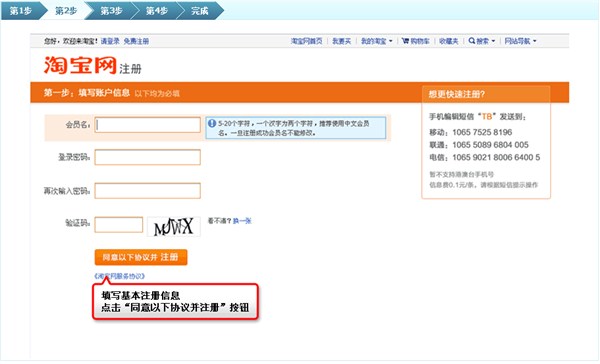Image resolution: width=600 pixels, height=364 pixels.
Task: Open the 淘宝网首页 link
Action: coord(307,41)
